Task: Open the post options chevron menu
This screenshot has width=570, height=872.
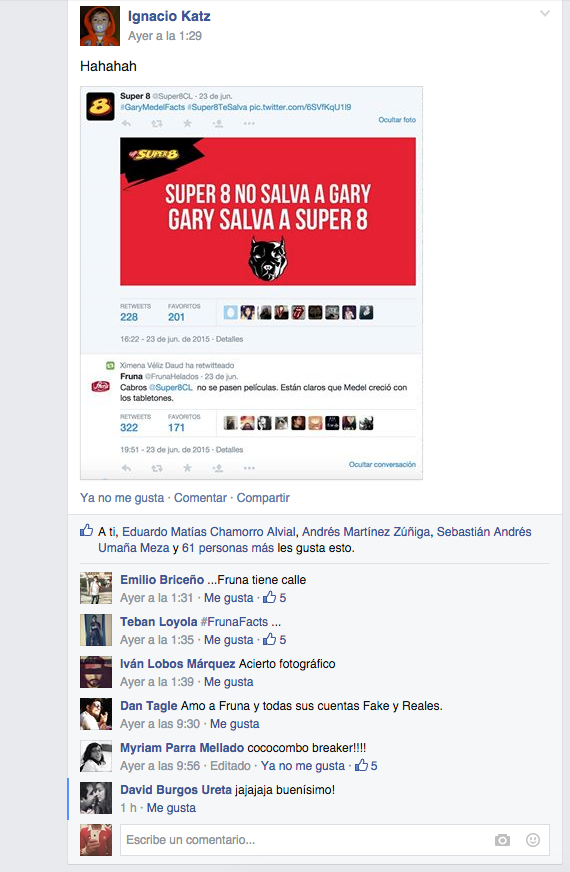Action: point(545,13)
